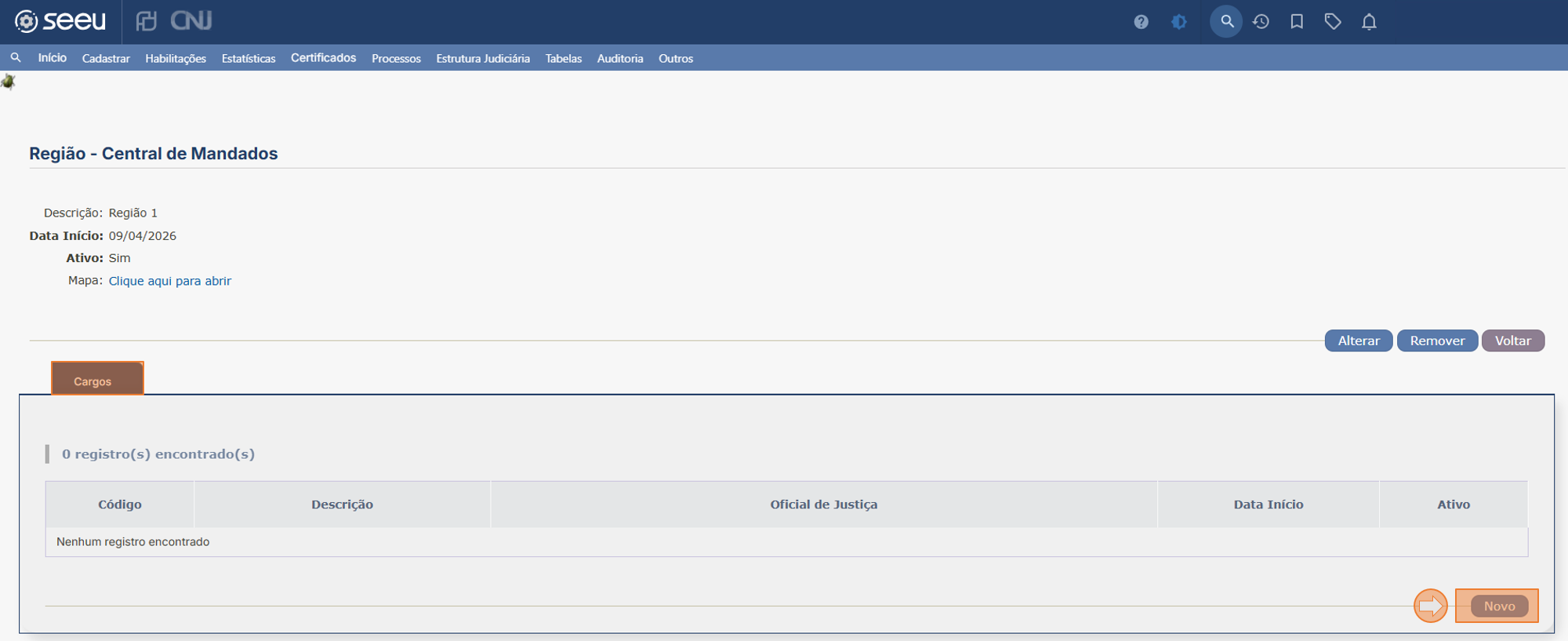The height and width of the screenshot is (641, 1568).
Task: Open the Estatísticas menu
Action: coord(249,59)
